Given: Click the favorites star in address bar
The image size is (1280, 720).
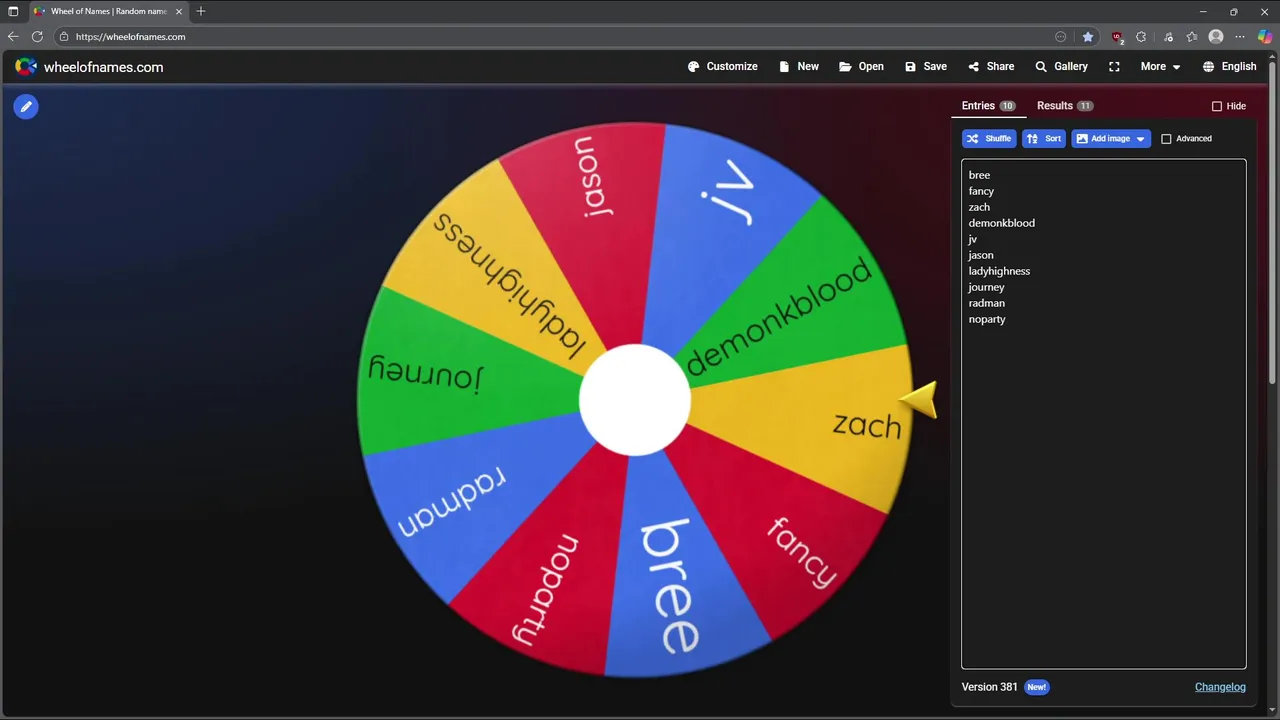Looking at the screenshot, I should [x=1088, y=37].
